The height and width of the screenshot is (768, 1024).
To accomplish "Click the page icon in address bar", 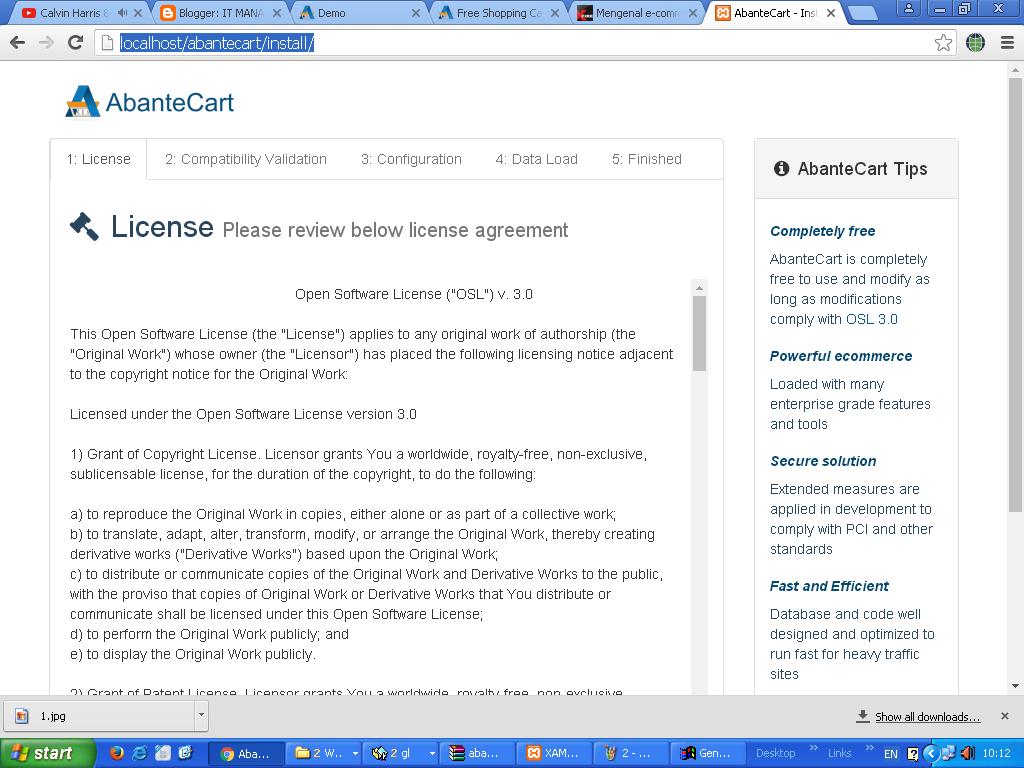I will tap(107, 43).
